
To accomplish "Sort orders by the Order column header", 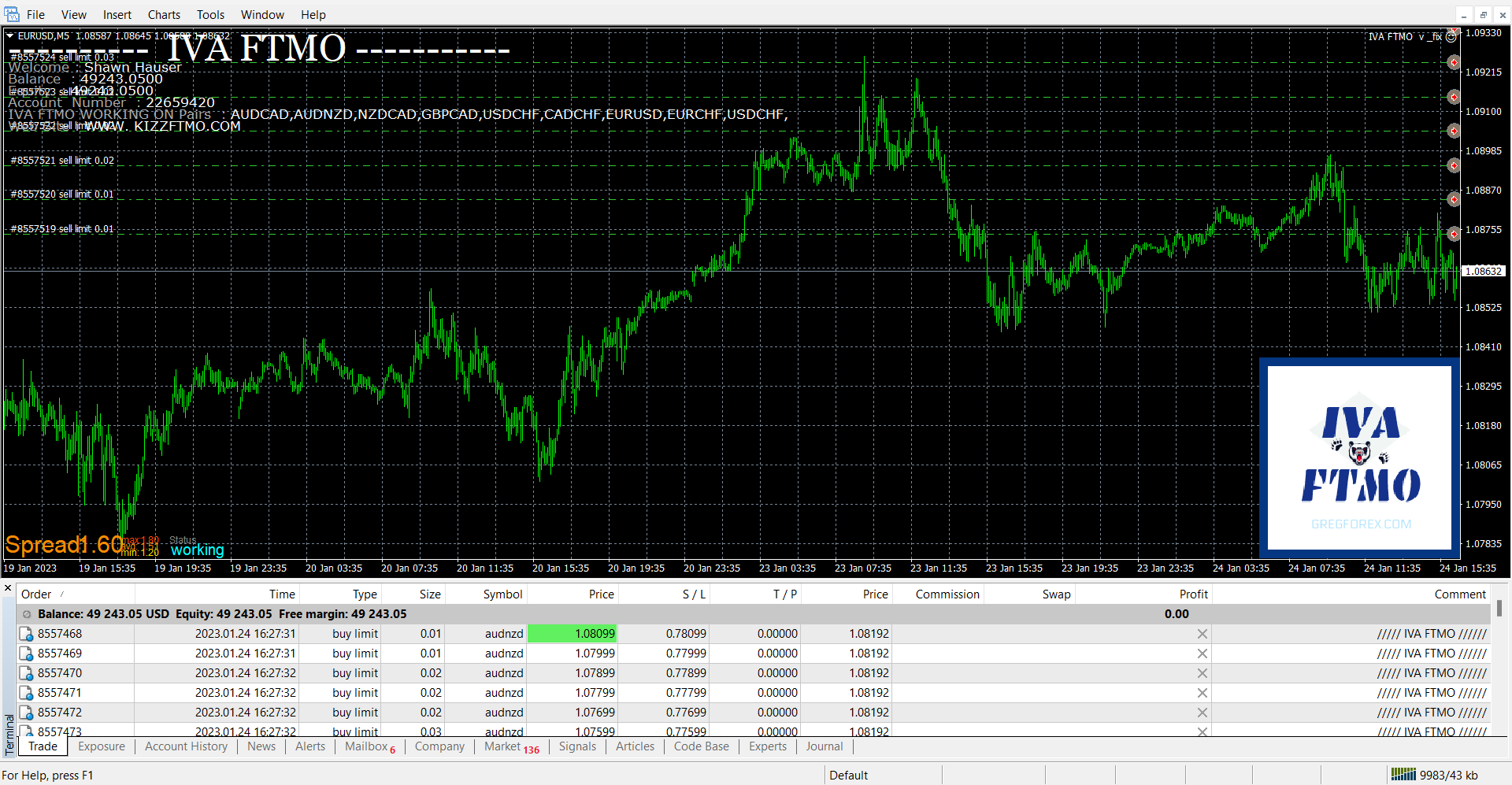I will (x=36, y=594).
